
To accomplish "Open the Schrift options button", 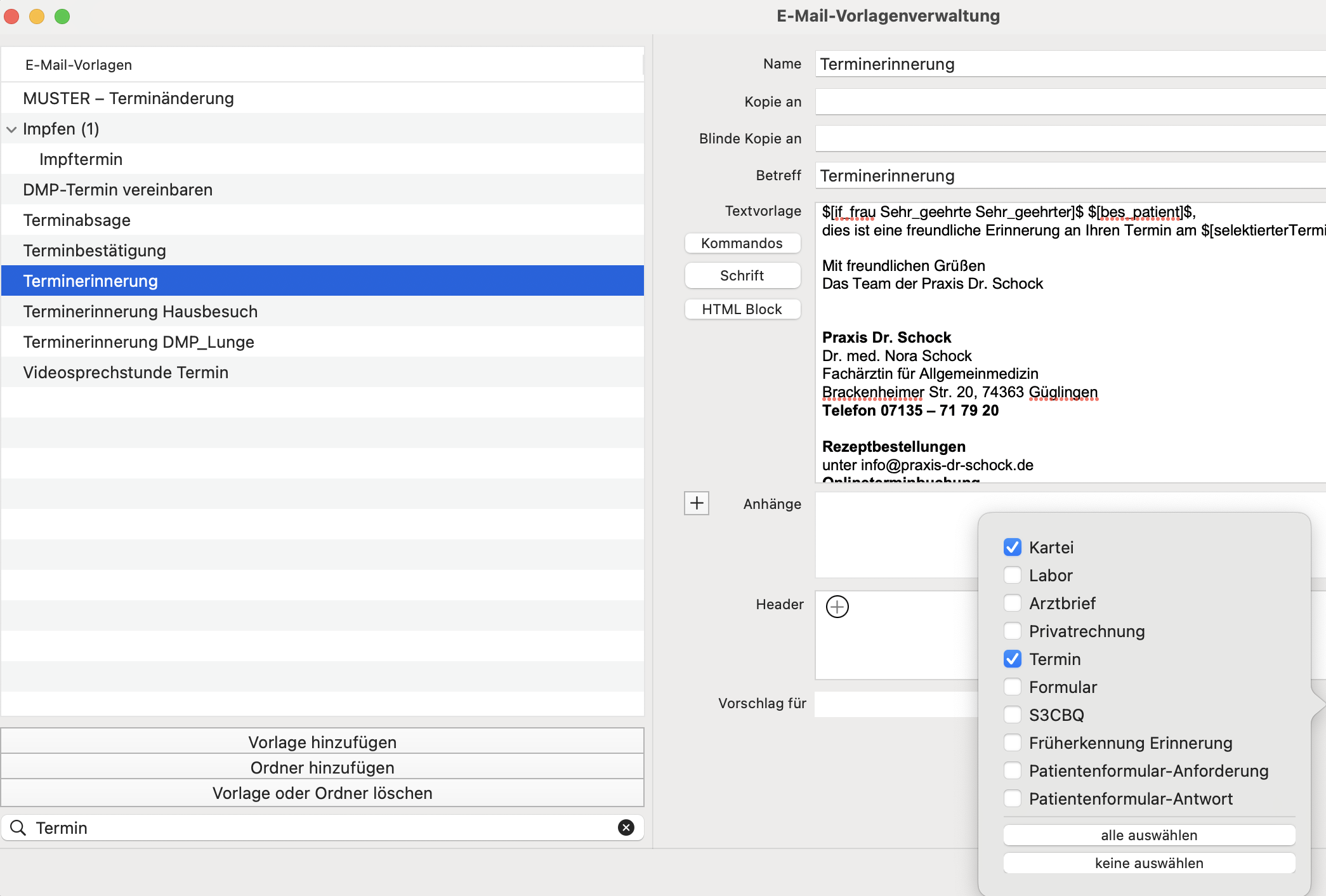I will tap(742, 275).
